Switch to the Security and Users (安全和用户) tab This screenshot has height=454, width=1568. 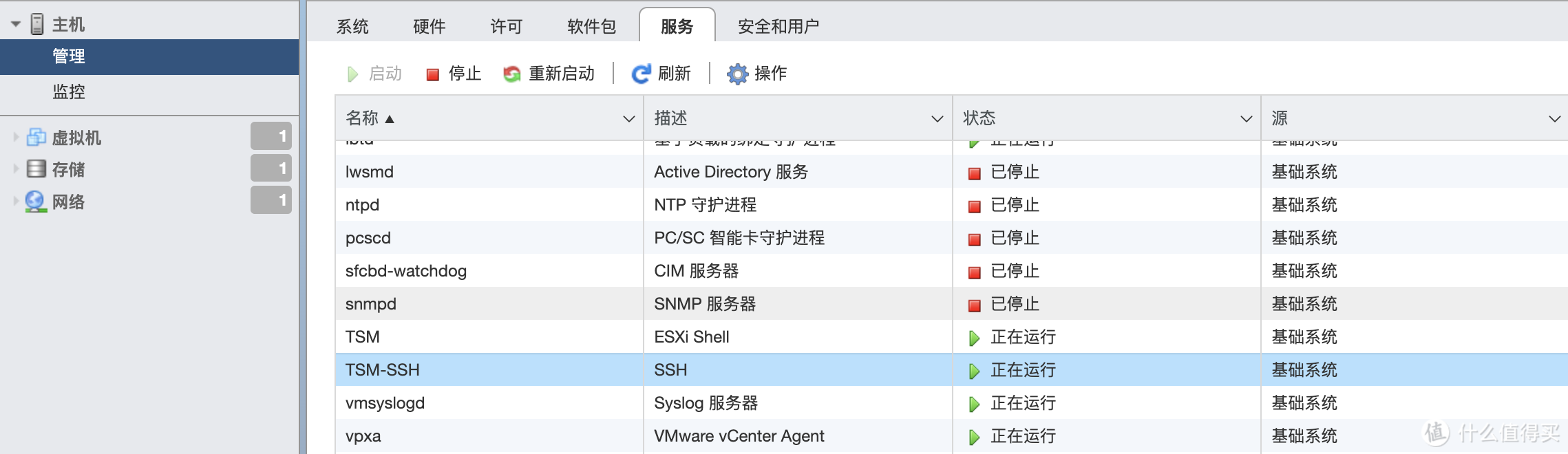pos(778,27)
